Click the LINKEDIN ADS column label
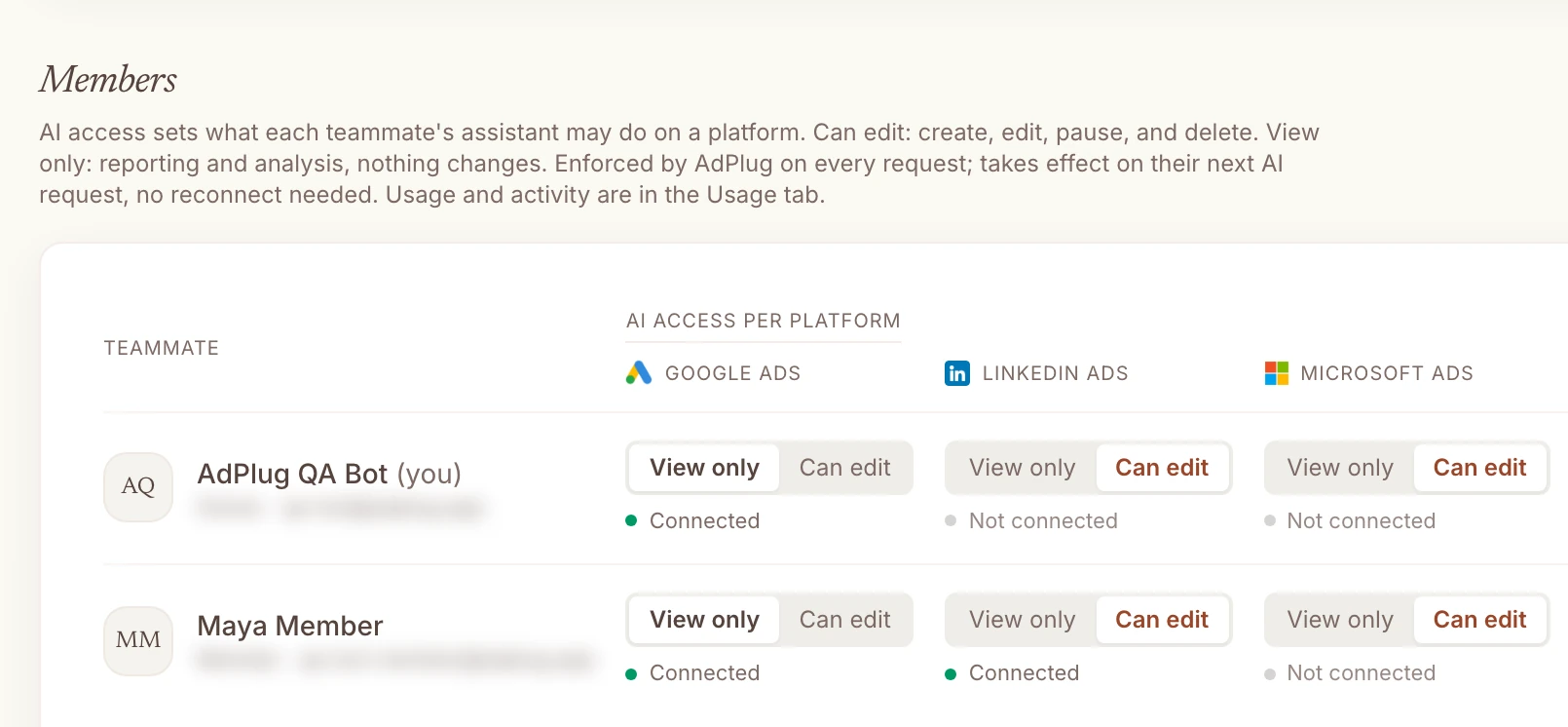The width and height of the screenshot is (1568, 727). coord(1055,373)
